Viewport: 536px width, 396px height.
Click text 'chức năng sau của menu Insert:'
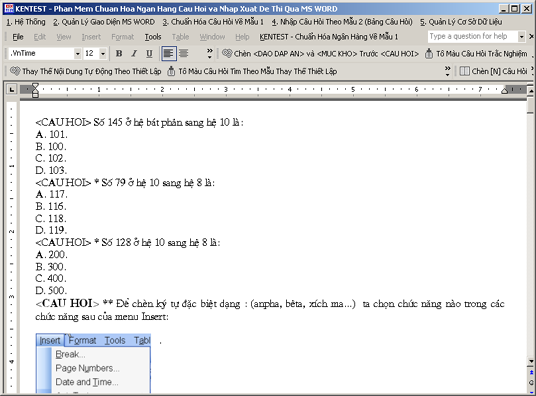(x=102, y=317)
